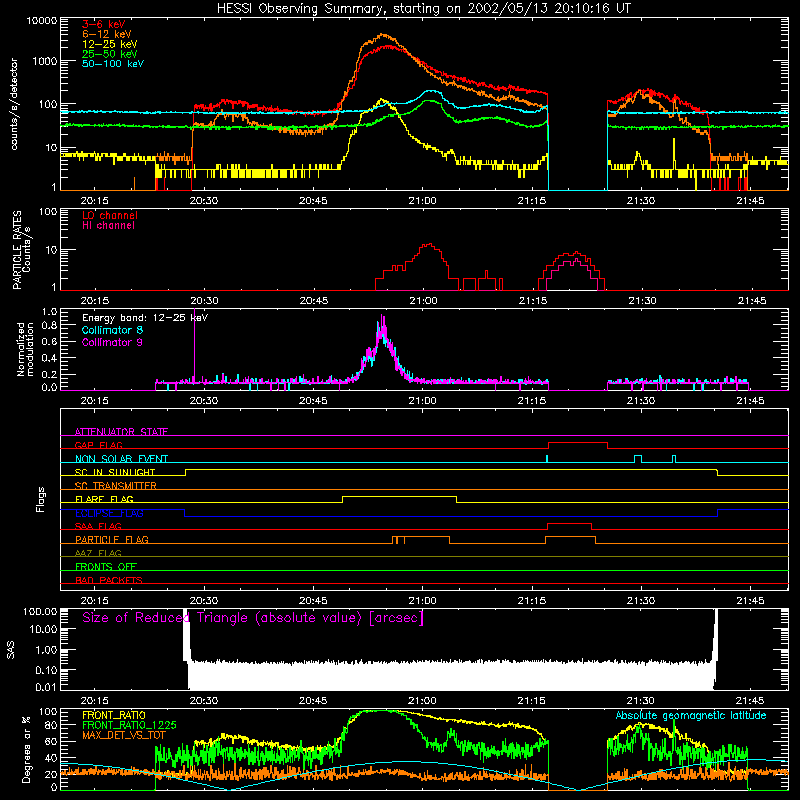Click the counts/s/detector axis label

pos(14,104)
